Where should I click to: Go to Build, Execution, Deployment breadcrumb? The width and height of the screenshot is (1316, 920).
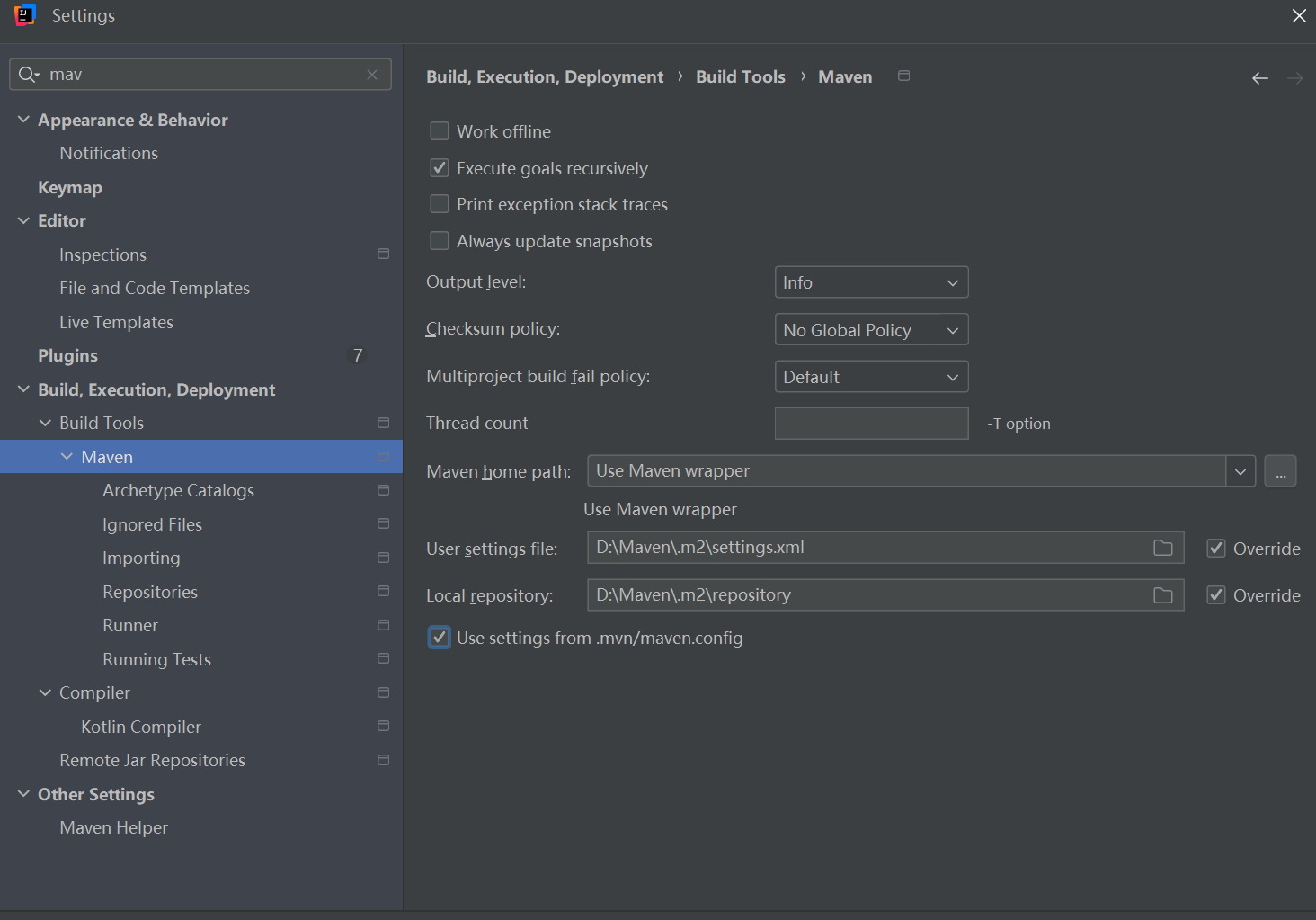[545, 77]
